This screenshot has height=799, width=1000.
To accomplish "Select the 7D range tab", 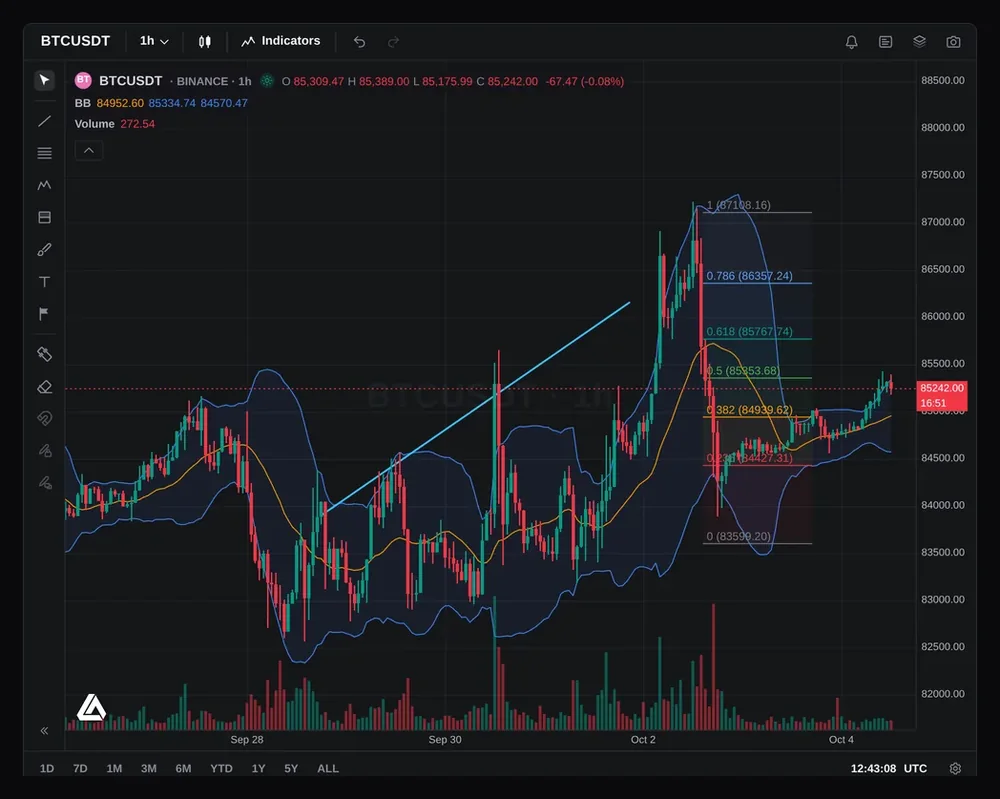I will [x=80, y=768].
